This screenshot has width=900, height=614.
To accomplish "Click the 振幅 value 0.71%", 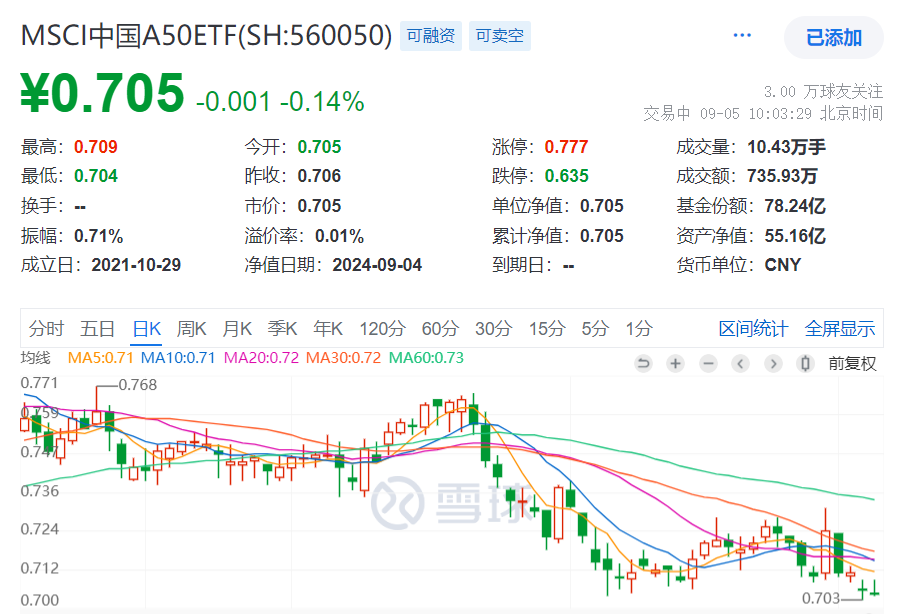I will pyautogui.click(x=99, y=235).
